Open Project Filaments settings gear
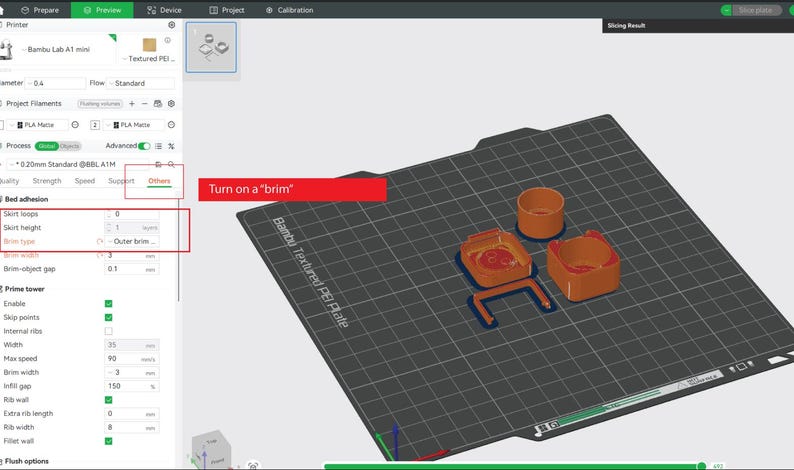Viewport: 794px width, 470px height. [171, 103]
